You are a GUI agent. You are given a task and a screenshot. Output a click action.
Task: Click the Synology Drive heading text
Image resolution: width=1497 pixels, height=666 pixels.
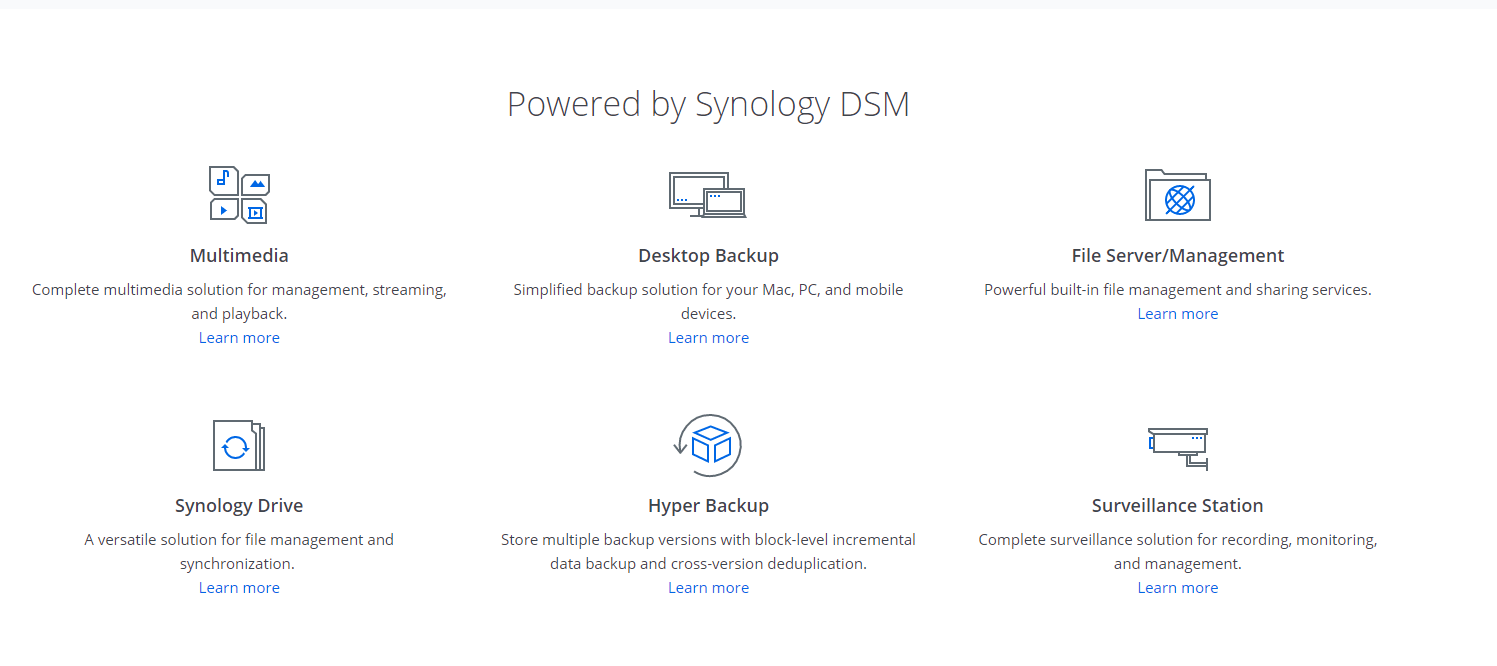239,506
